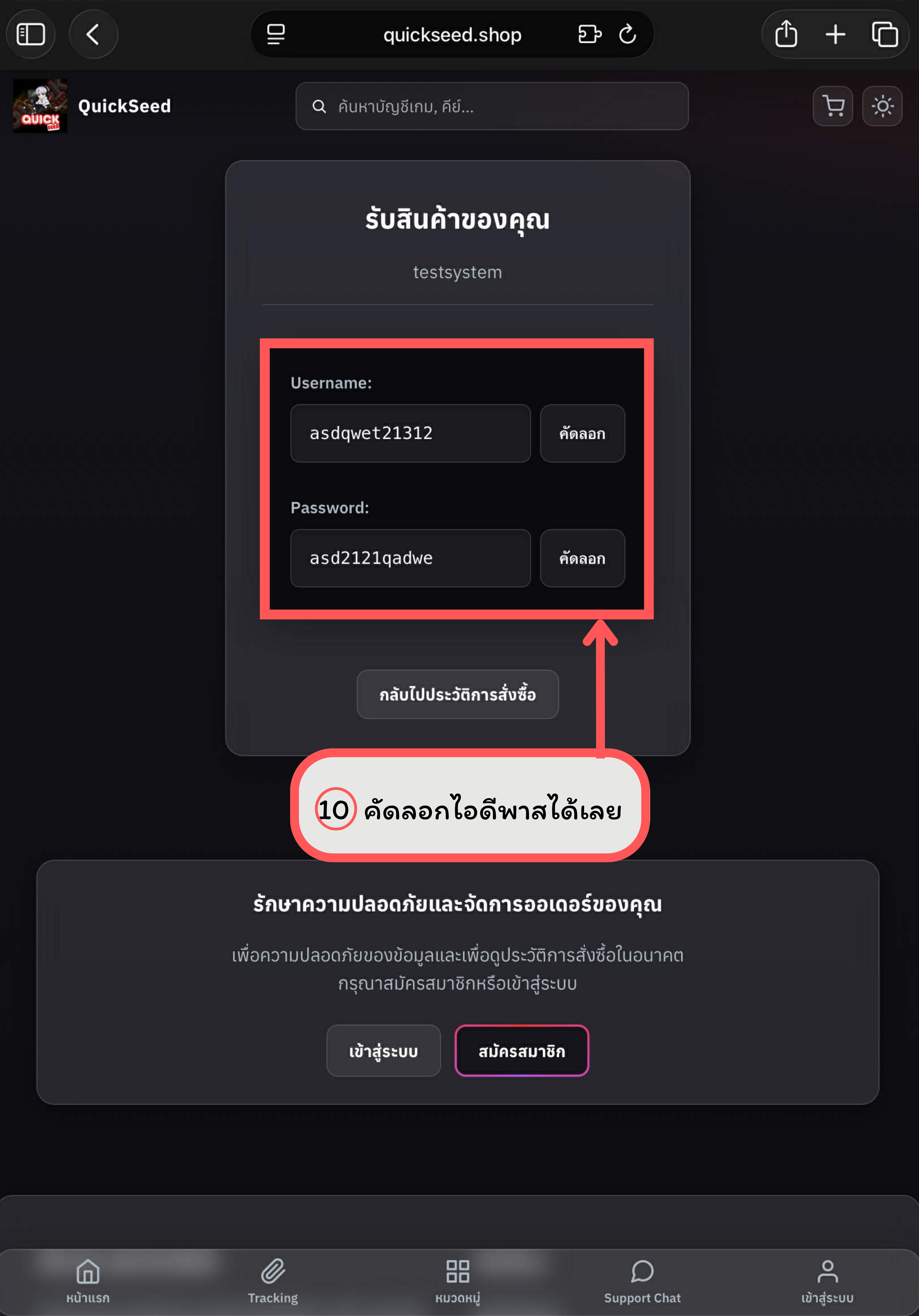Toggle the light/dark theme sun icon
This screenshot has height=1316, width=919.
click(x=882, y=106)
